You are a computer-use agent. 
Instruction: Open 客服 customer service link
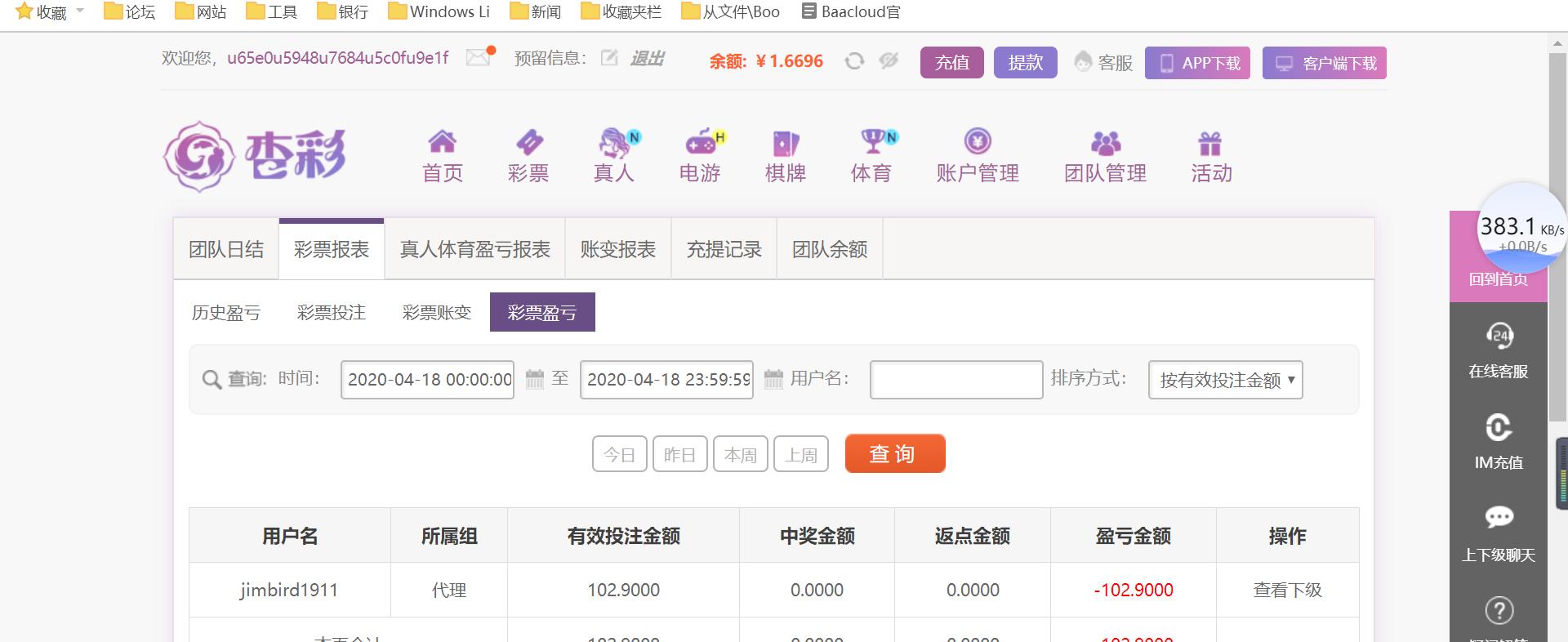coord(1103,63)
